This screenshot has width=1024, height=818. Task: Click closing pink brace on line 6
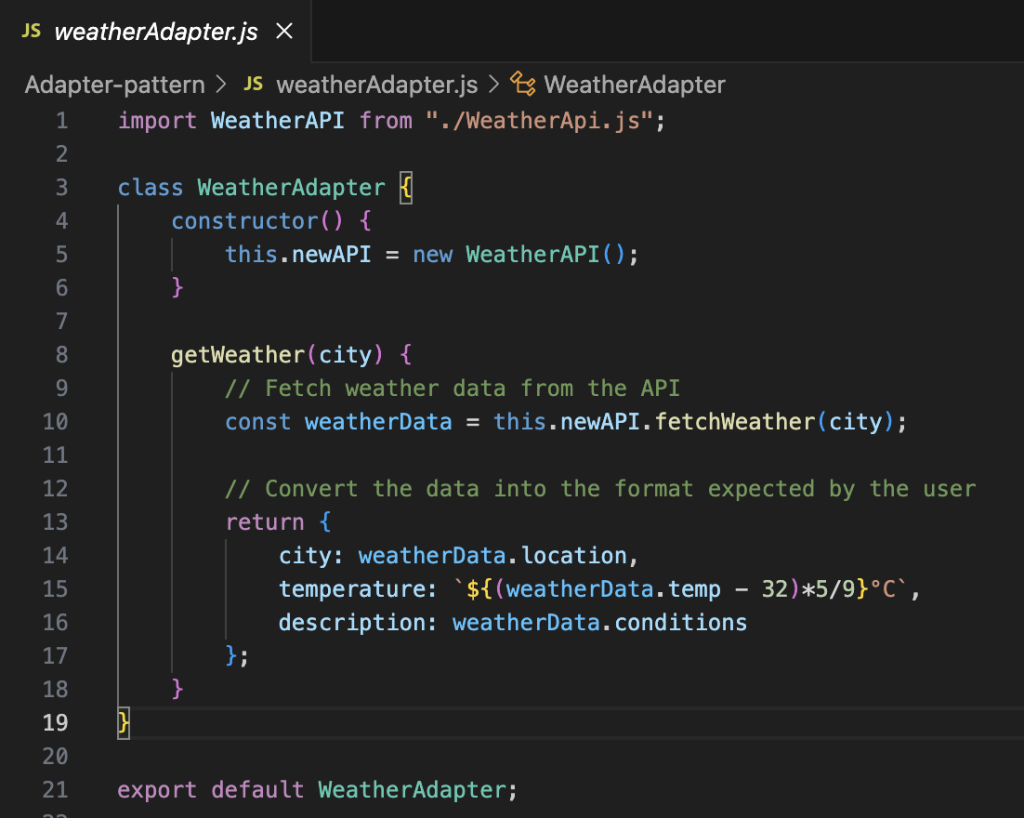tap(177, 288)
